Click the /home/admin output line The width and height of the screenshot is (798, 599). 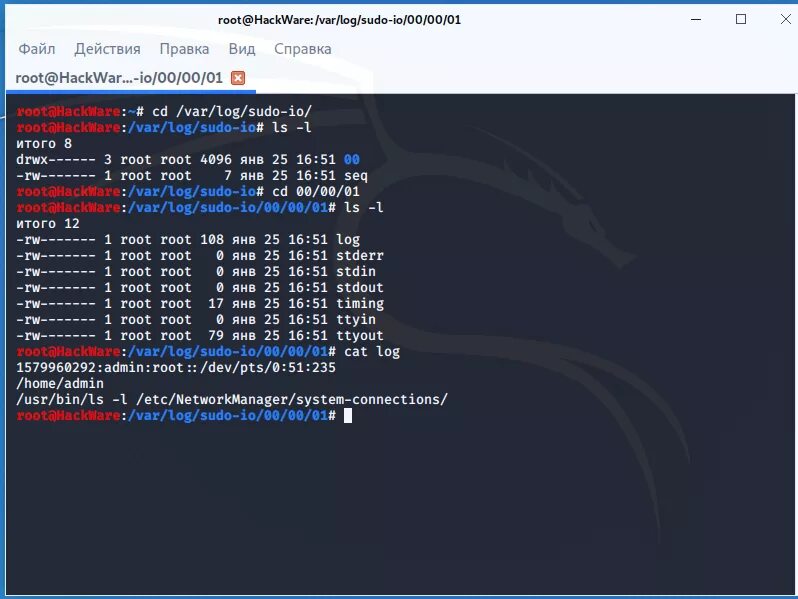tap(60, 384)
